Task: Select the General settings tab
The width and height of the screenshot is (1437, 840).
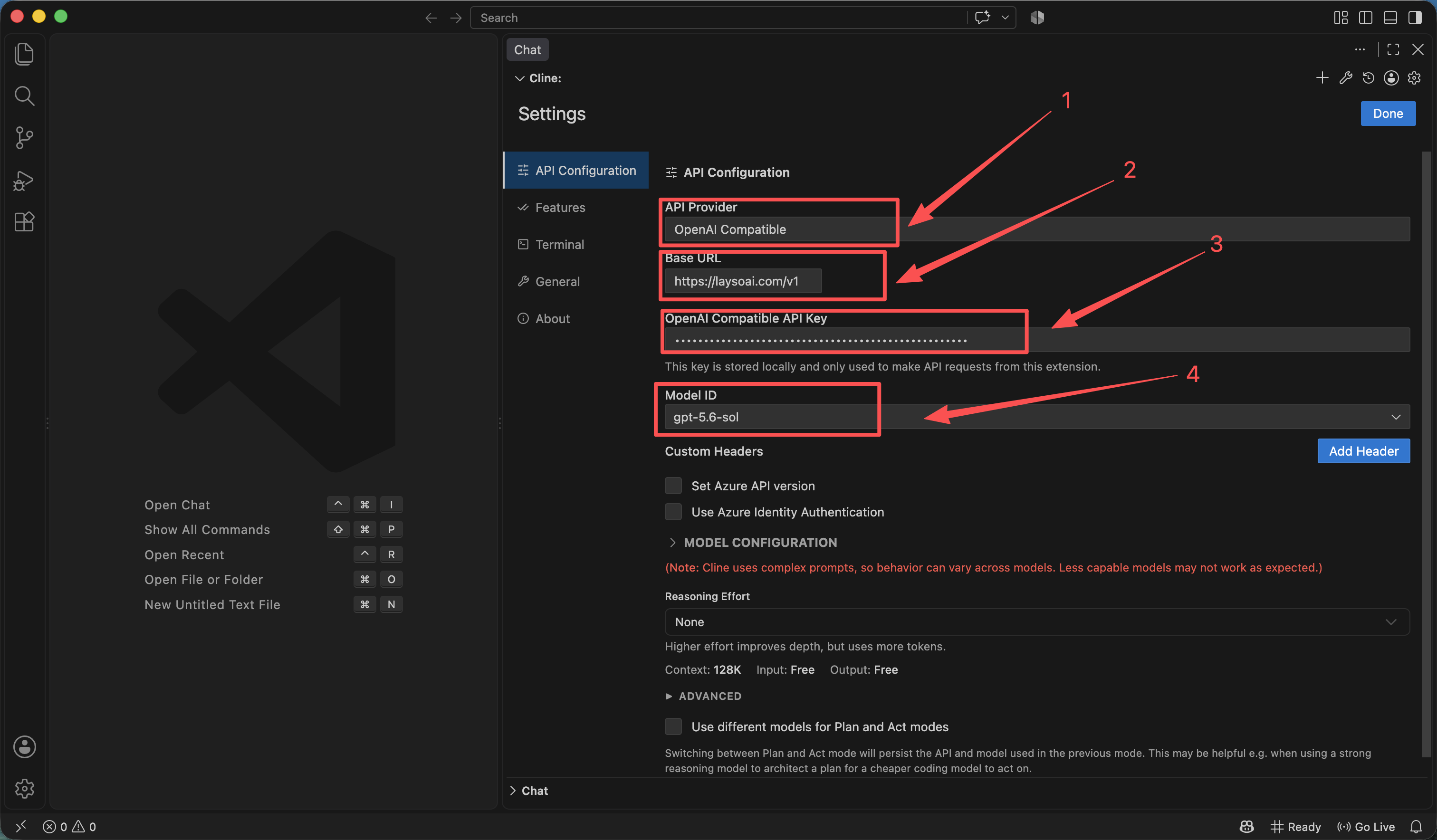Action: tap(576, 281)
